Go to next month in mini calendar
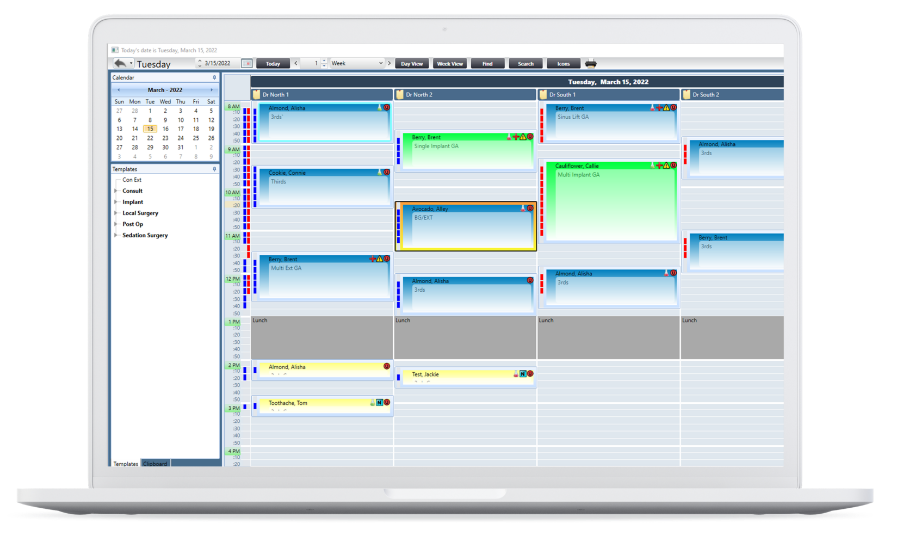 (211, 90)
